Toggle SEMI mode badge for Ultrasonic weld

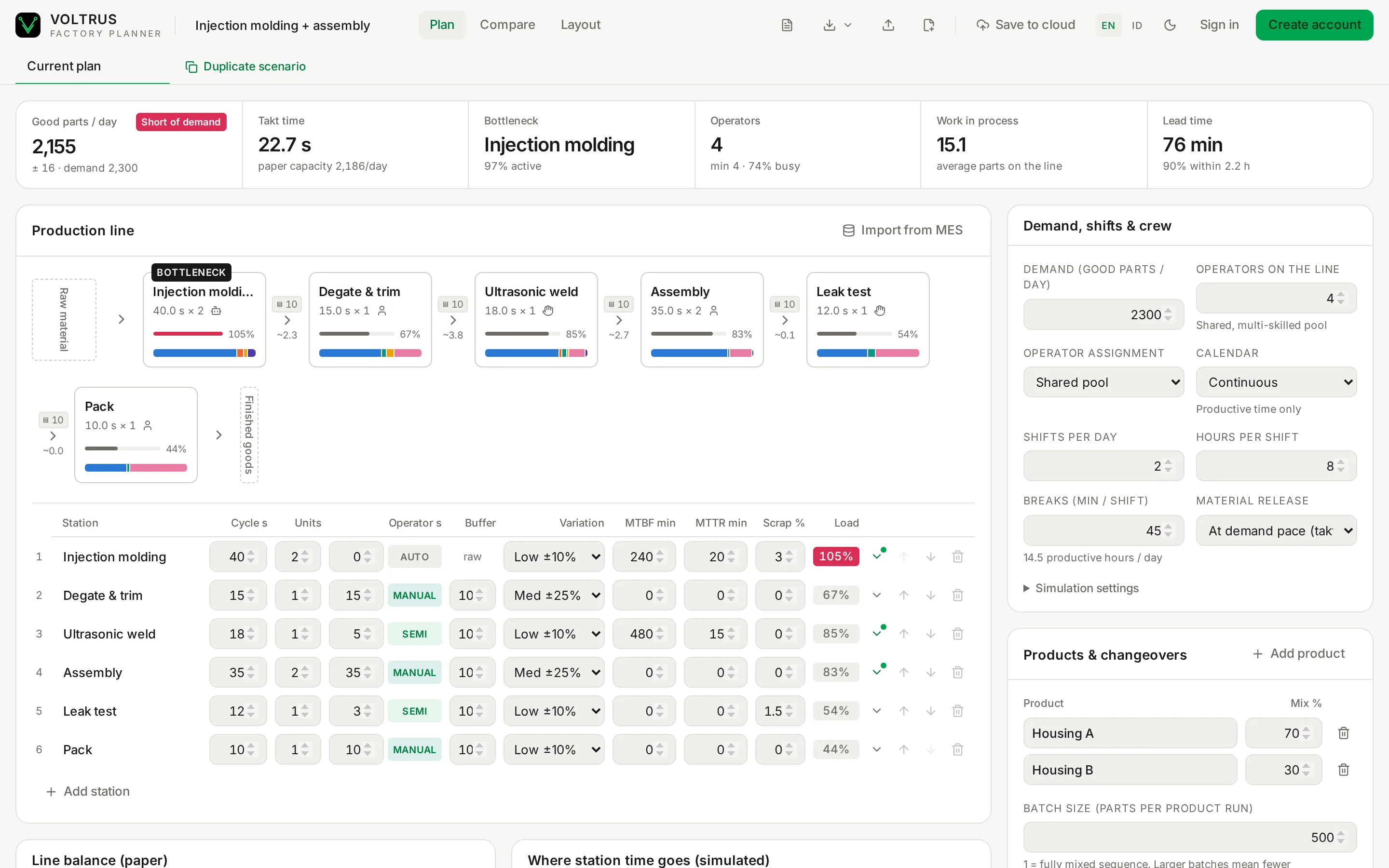coord(414,634)
